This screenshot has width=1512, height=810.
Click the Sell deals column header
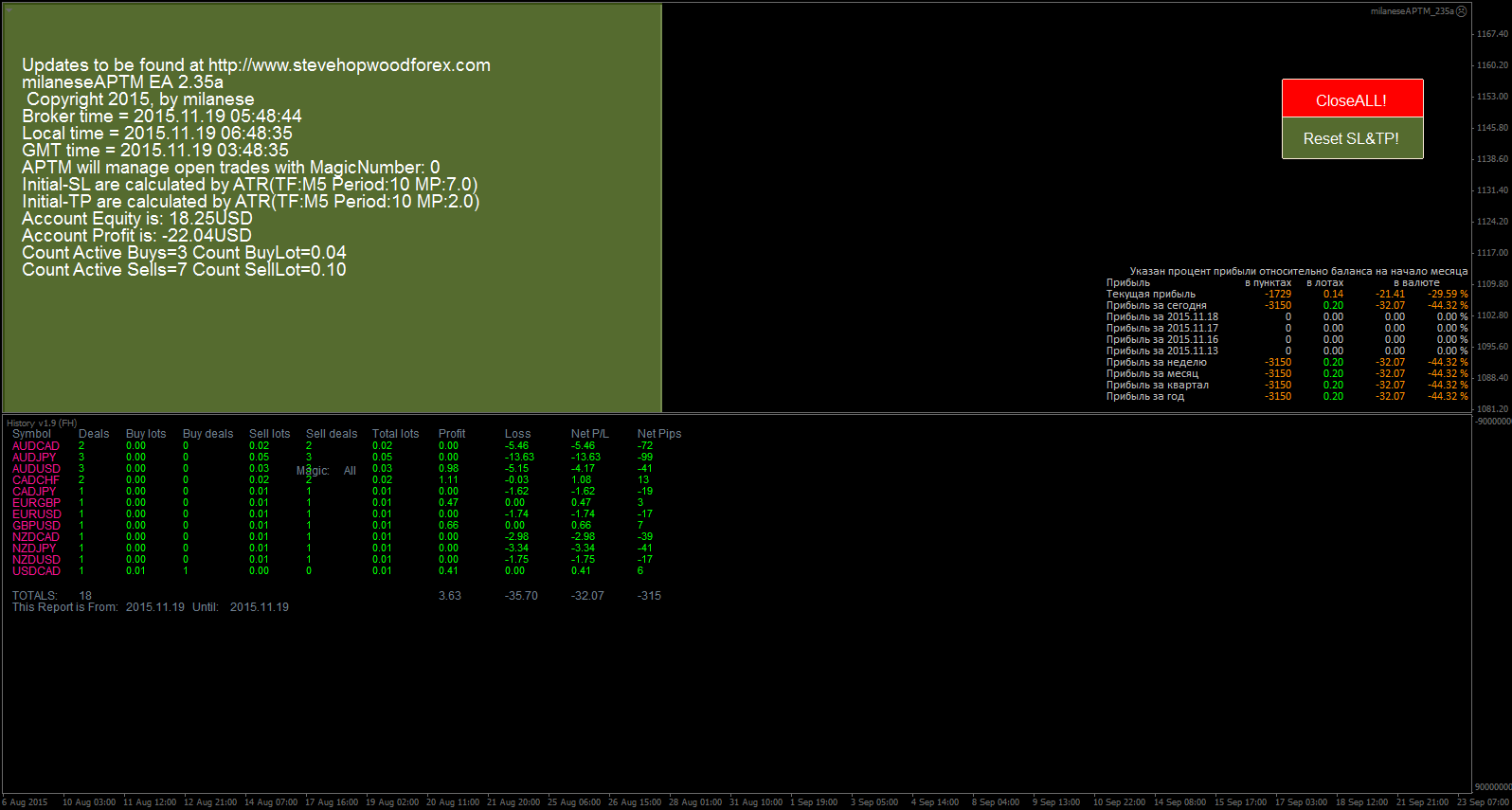tap(332, 434)
